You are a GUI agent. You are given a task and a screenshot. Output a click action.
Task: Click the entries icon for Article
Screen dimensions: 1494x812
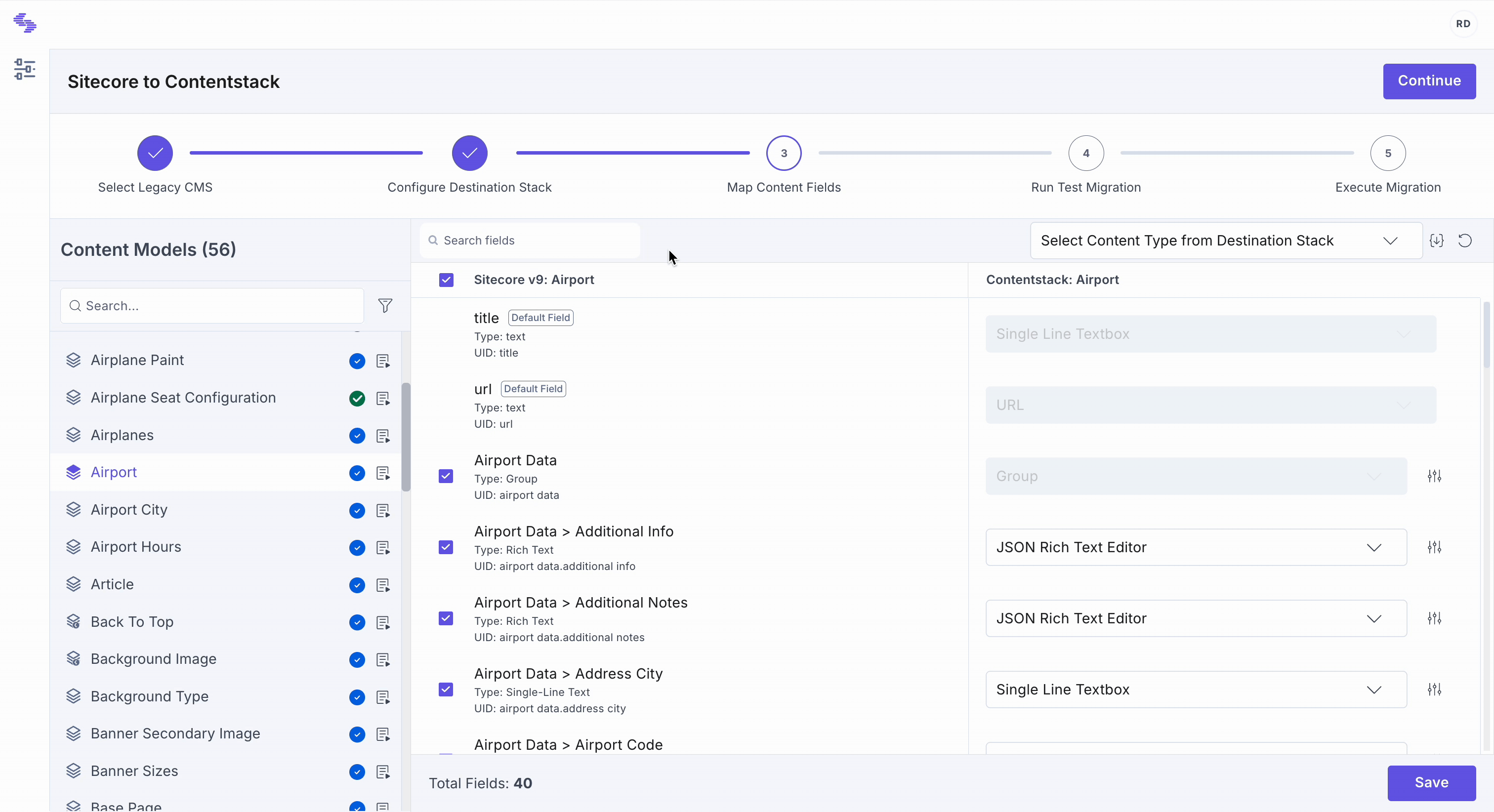pos(383,585)
